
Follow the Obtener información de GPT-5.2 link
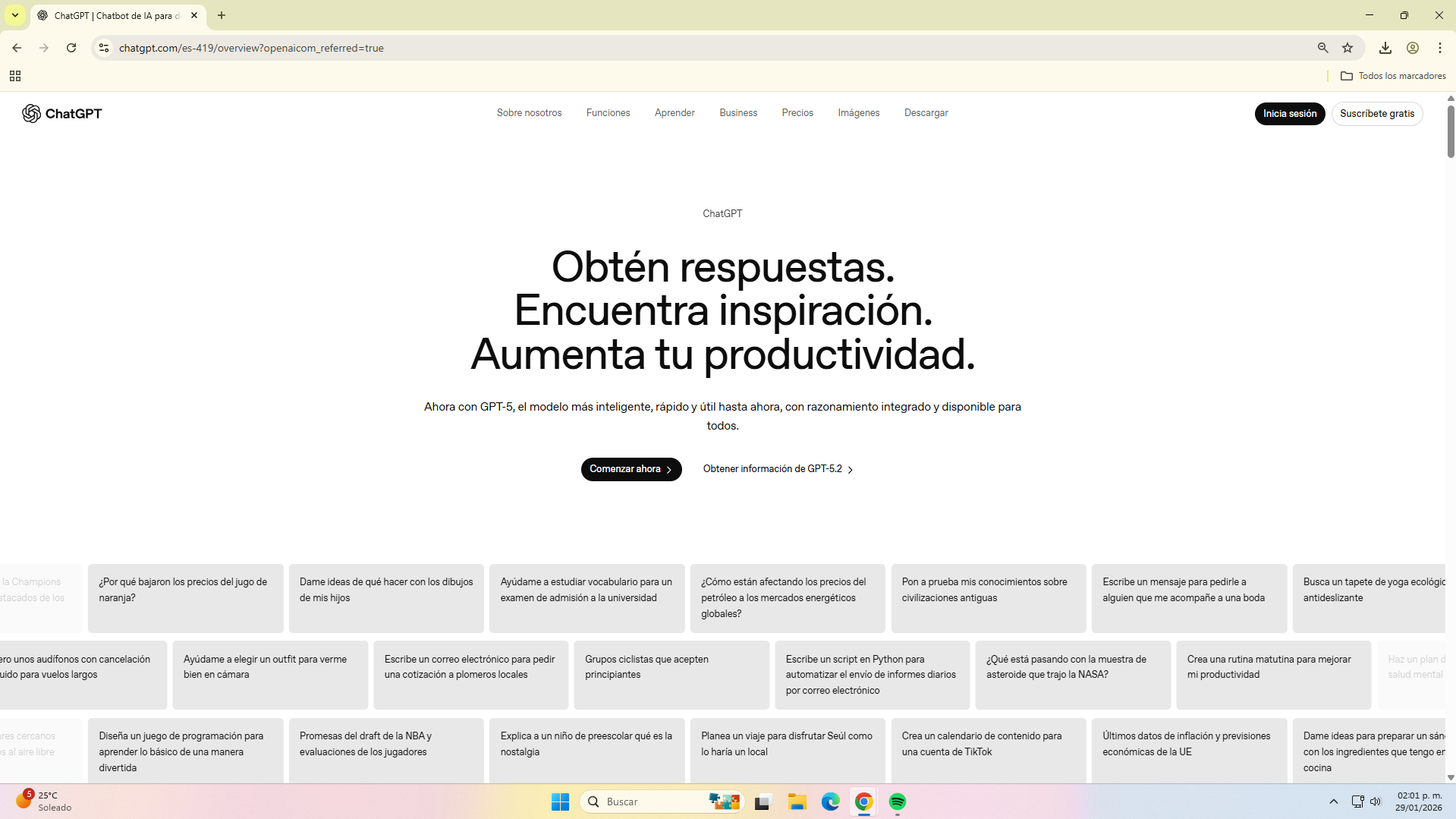[x=778, y=469]
